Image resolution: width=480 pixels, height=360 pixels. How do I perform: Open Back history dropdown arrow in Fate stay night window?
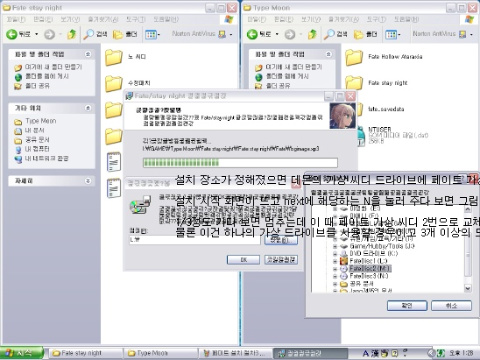37,34
